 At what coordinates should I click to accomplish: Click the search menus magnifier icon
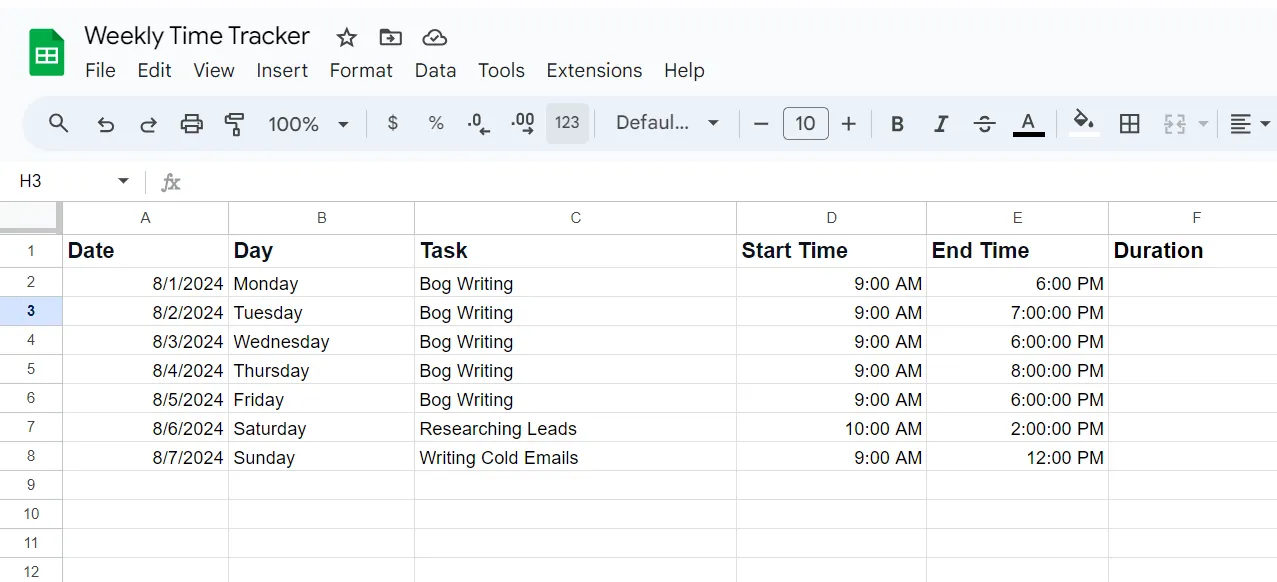pos(59,123)
